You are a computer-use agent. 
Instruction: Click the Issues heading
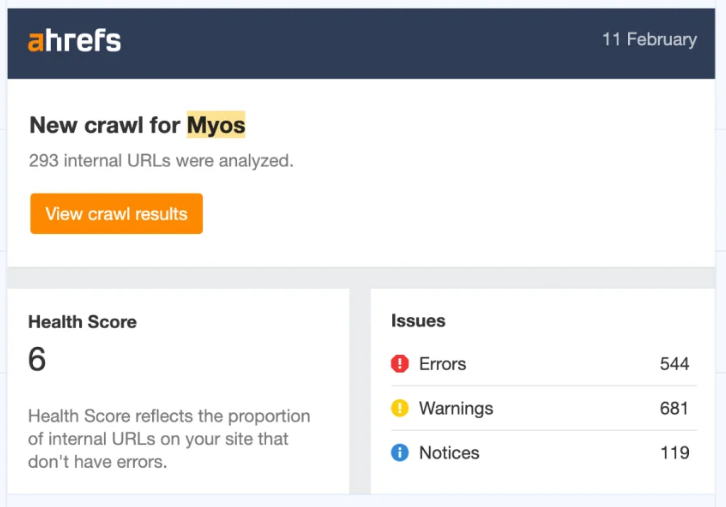coord(418,320)
